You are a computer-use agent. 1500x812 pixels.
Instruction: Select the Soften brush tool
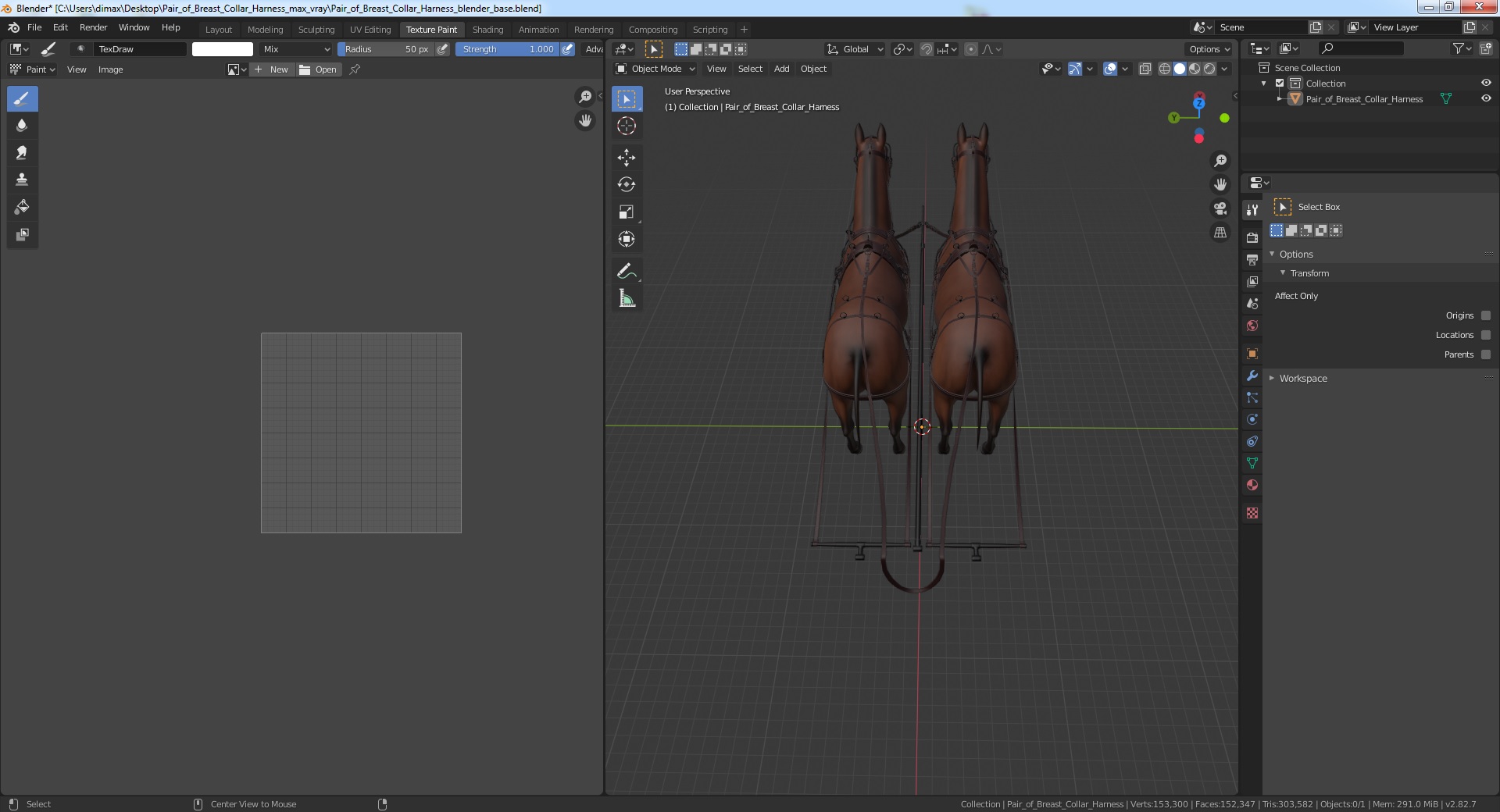coord(22,126)
